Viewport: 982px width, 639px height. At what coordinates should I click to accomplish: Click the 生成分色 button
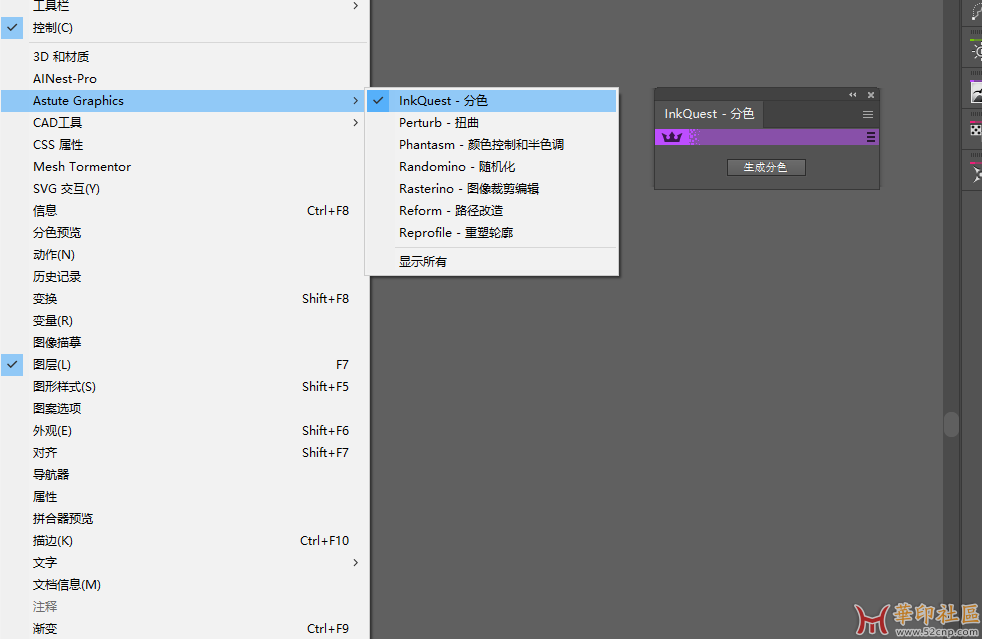coord(766,167)
